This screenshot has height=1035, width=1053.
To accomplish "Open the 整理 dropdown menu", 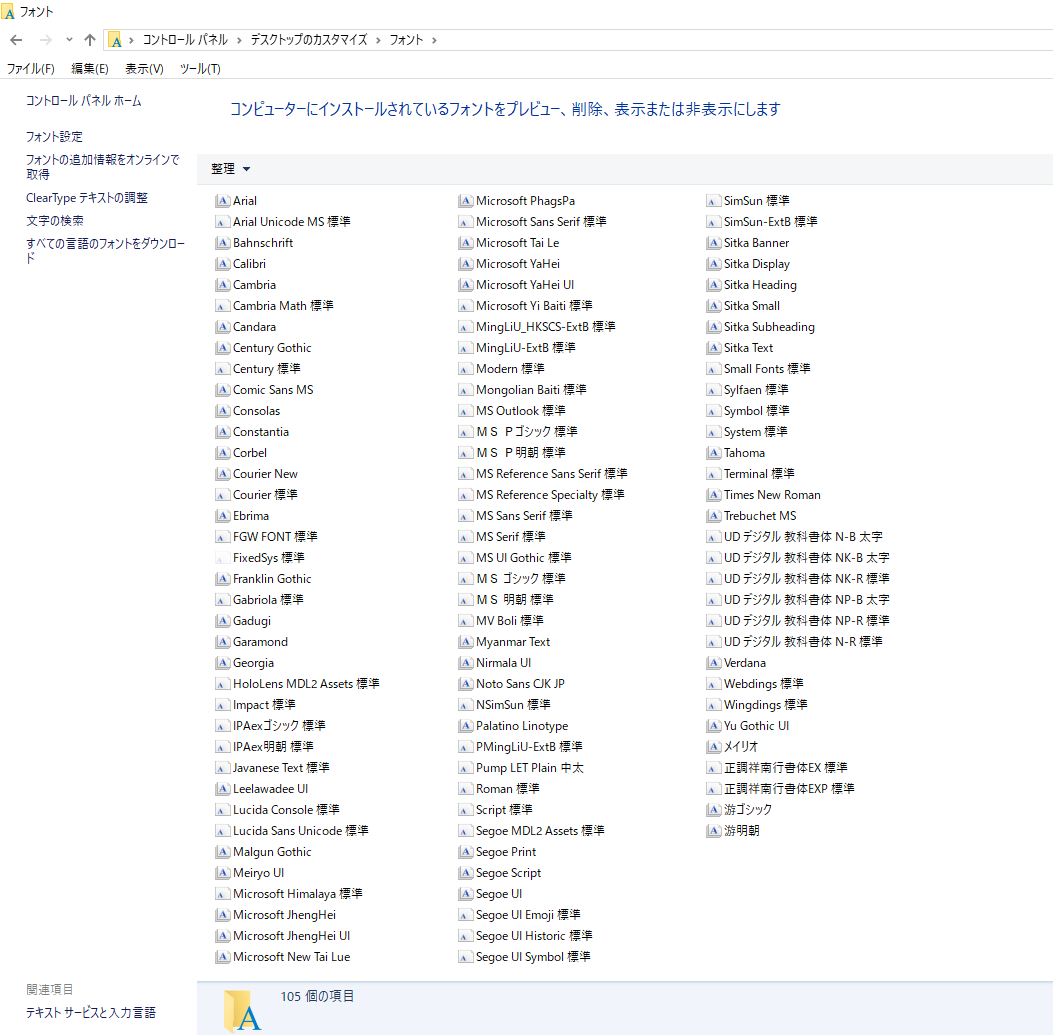I will pyautogui.click(x=230, y=169).
